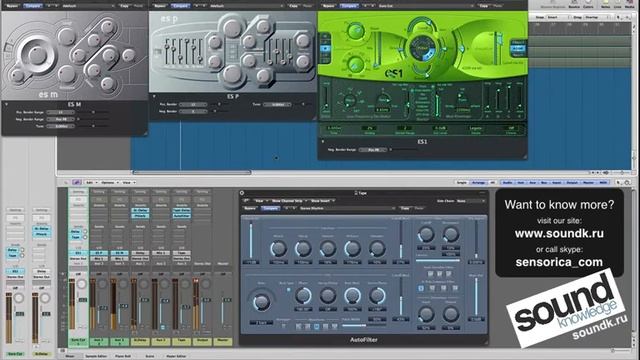Click the Decay knob in AutoFilter
The height and width of the screenshot is (360, 640).
[303, 248]
